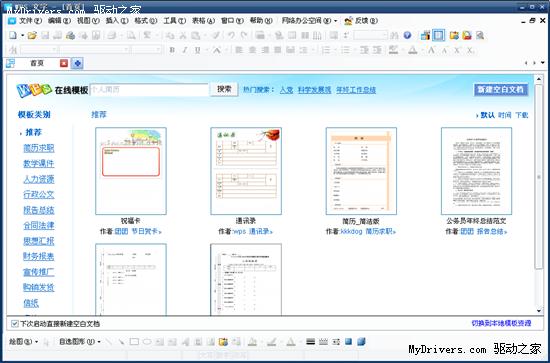Open the 表格 menu

(x=203, y=21)
